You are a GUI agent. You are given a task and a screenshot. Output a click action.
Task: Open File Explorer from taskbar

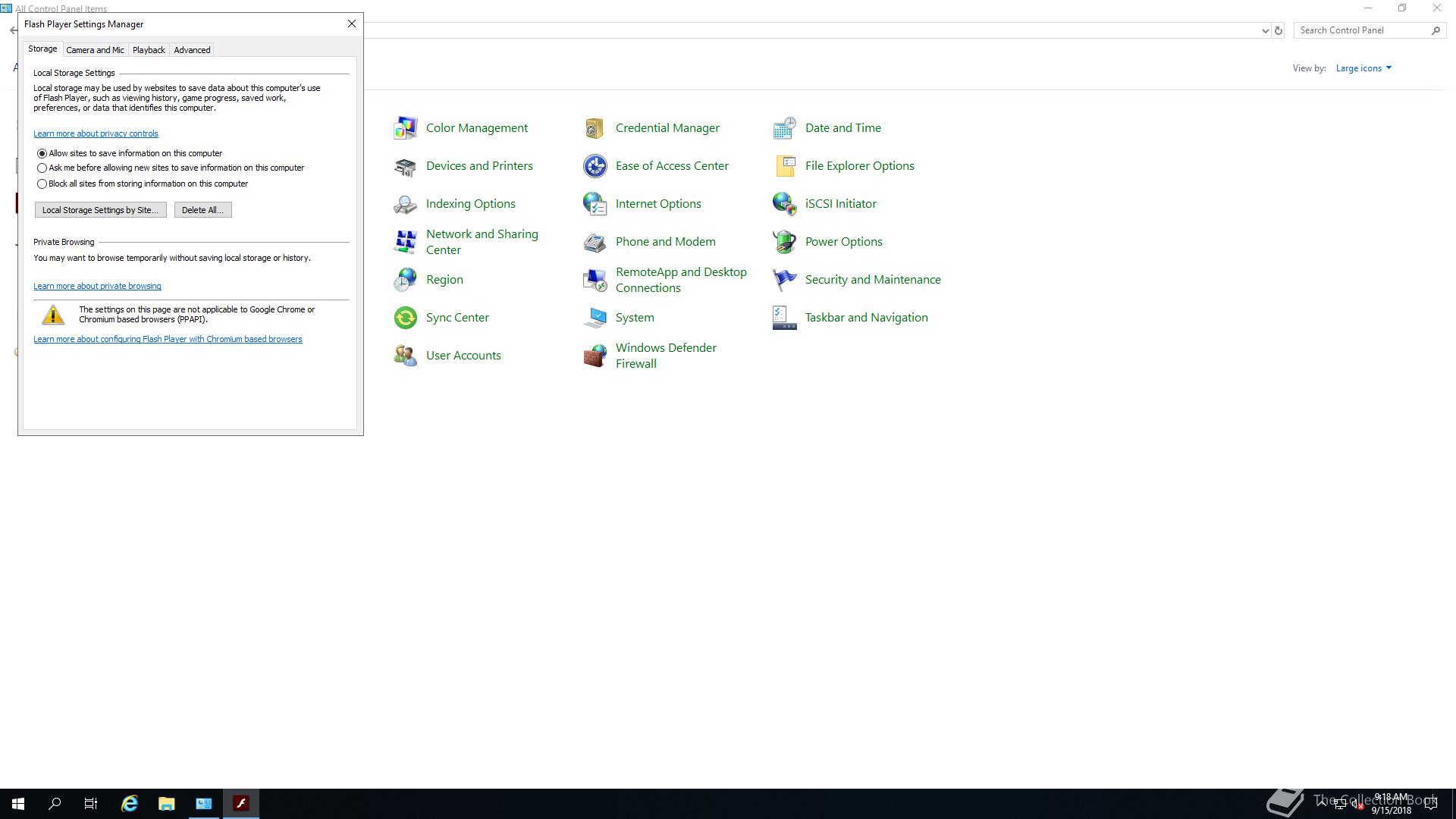pyautogui.click(x=167, y=804)
